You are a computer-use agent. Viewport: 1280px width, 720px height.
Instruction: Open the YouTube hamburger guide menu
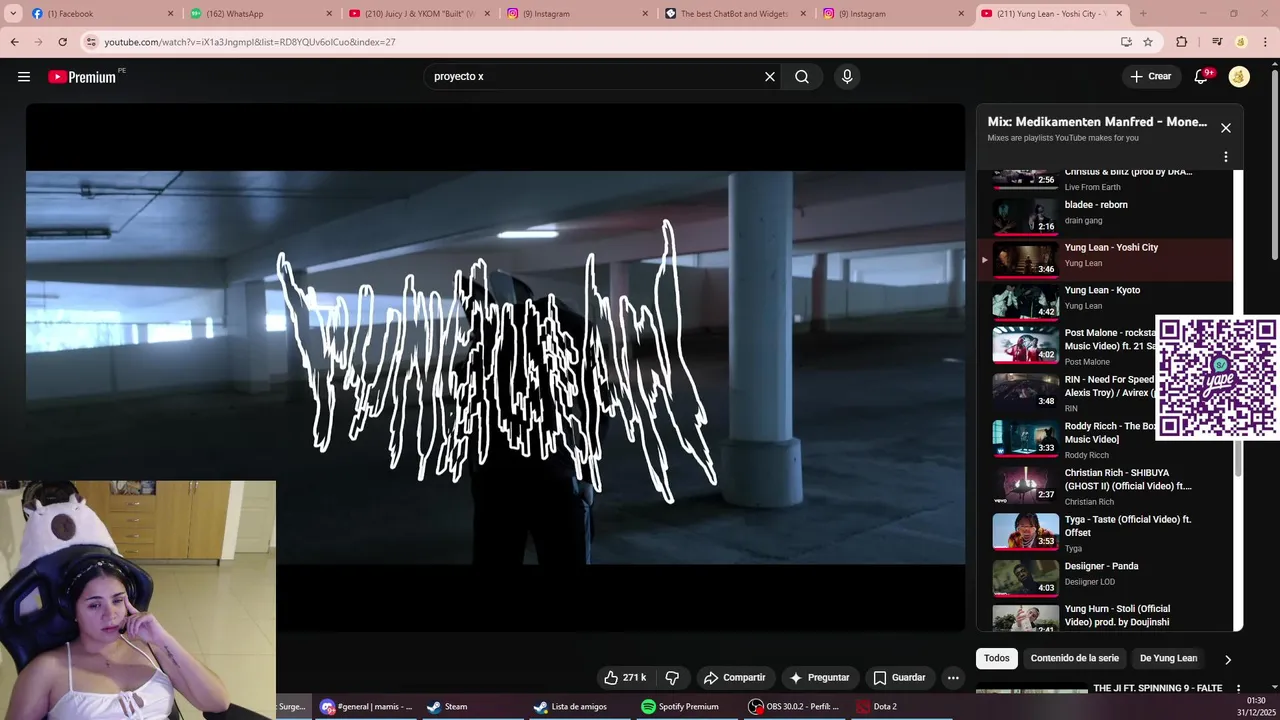[x=24, y=77]
